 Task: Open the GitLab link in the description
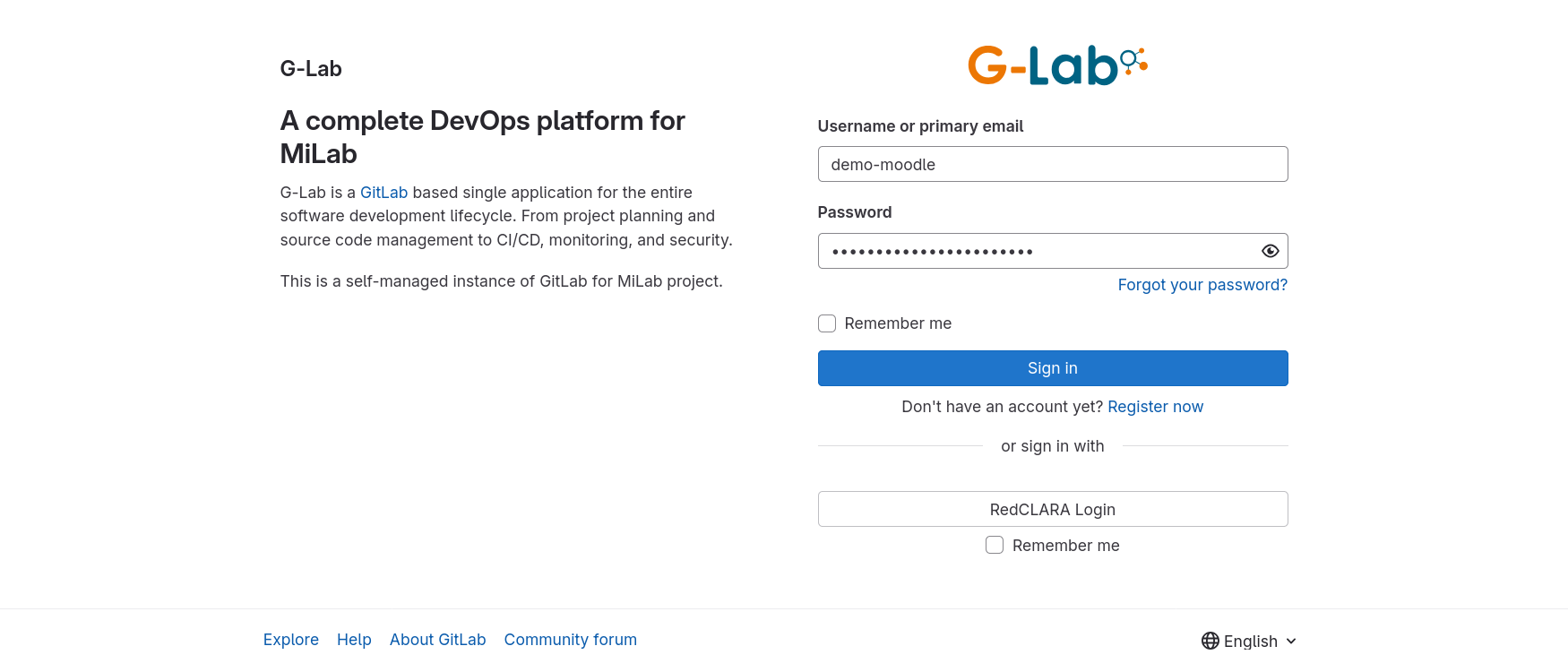tap(383, 193)
